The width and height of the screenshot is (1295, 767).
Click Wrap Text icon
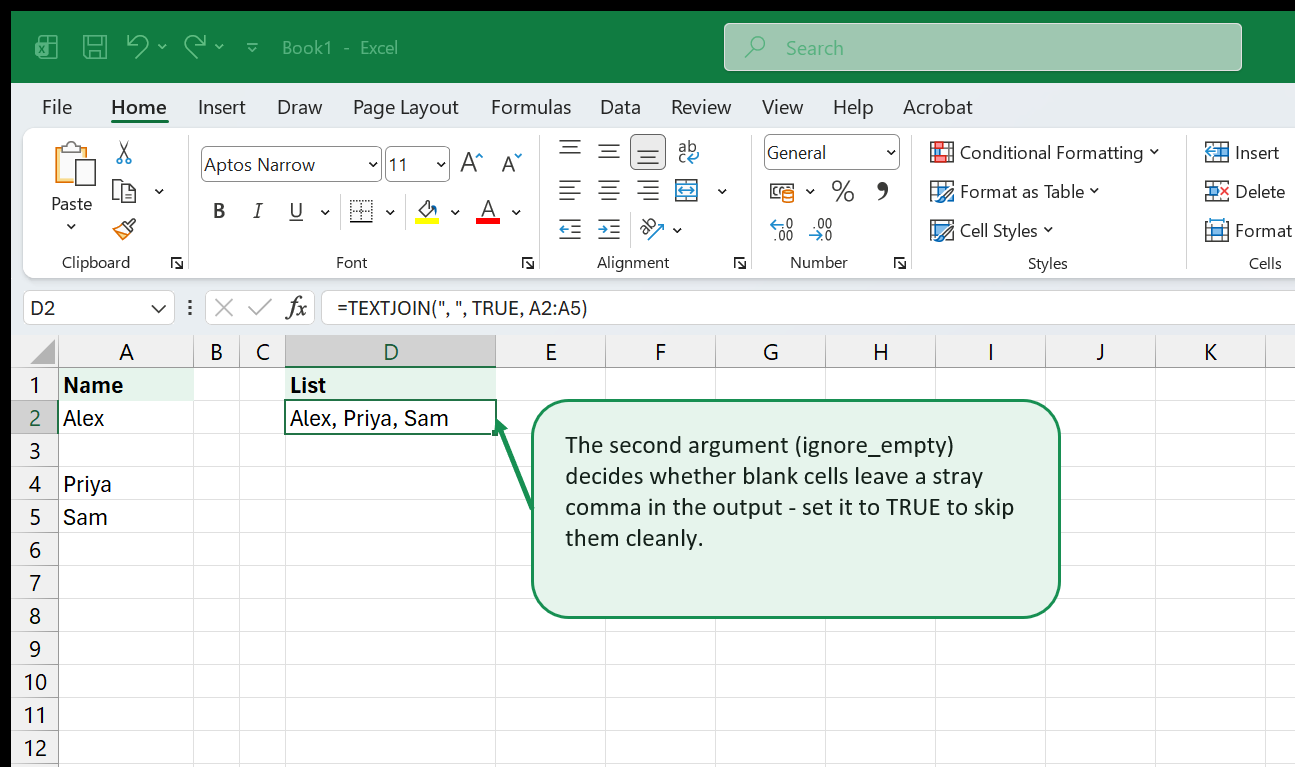[x=688, y=152]
